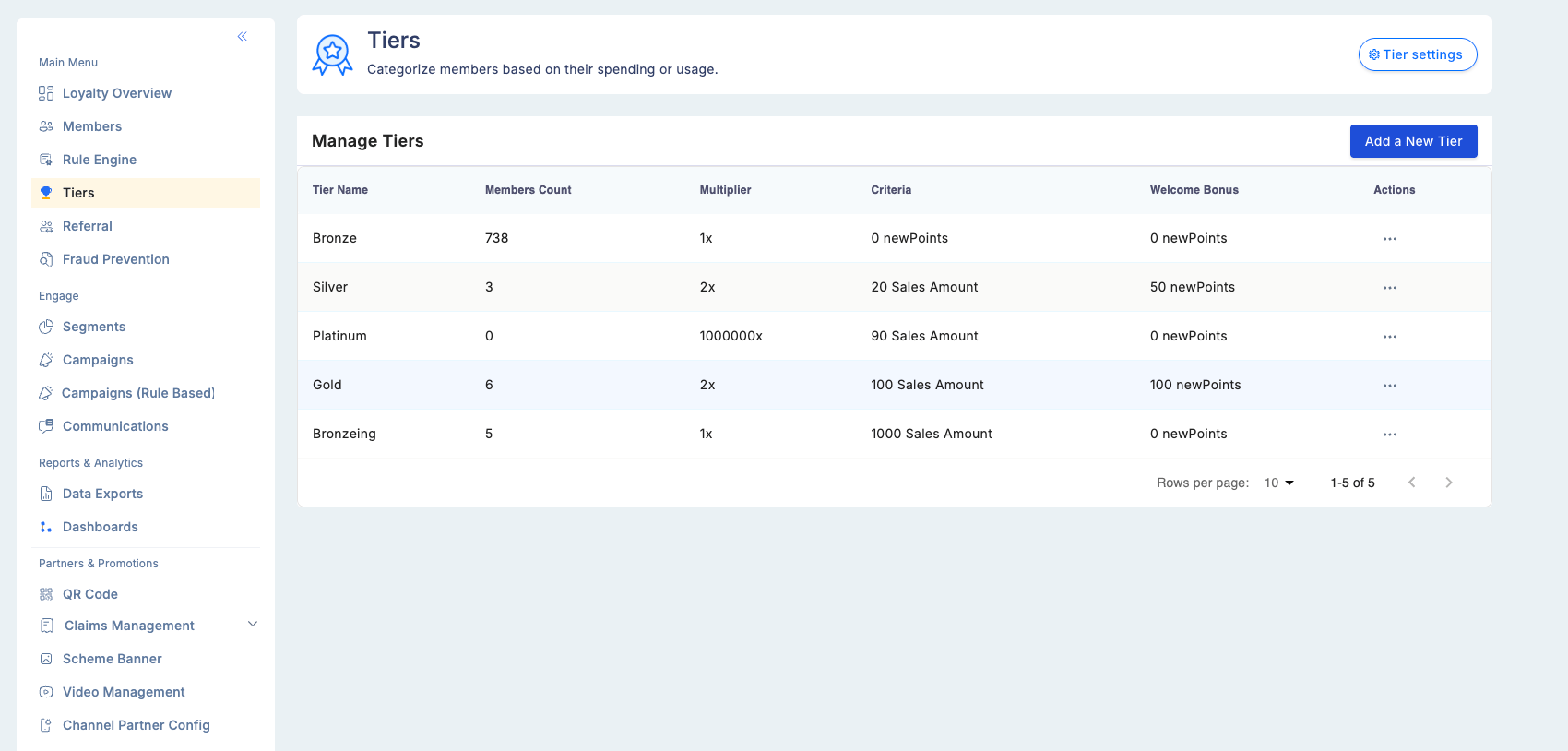Click the 90 Sales Amount criteria cell
This screenshot has width=1568, height=751.
(924, 336)
